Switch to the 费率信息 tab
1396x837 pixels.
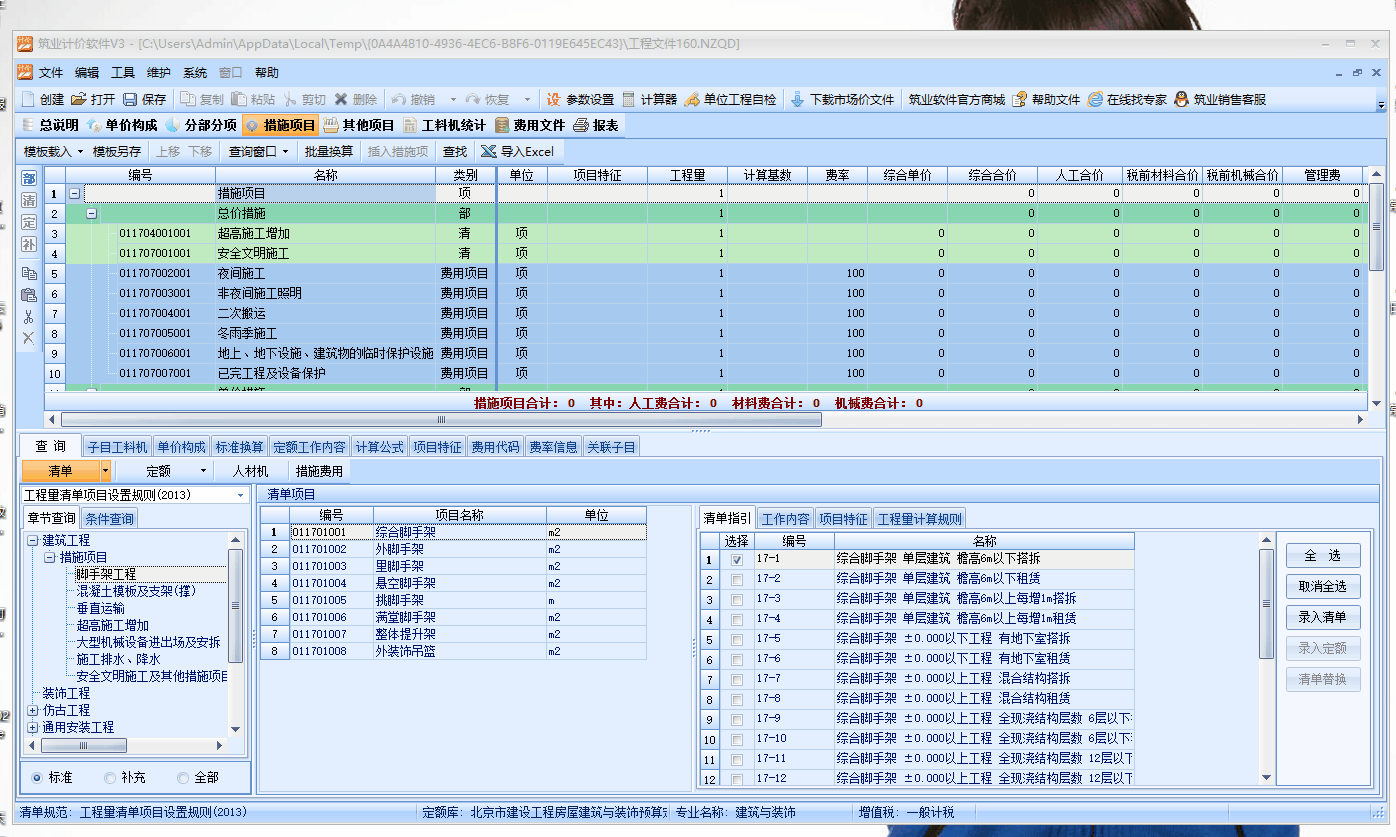click(554, 447)
